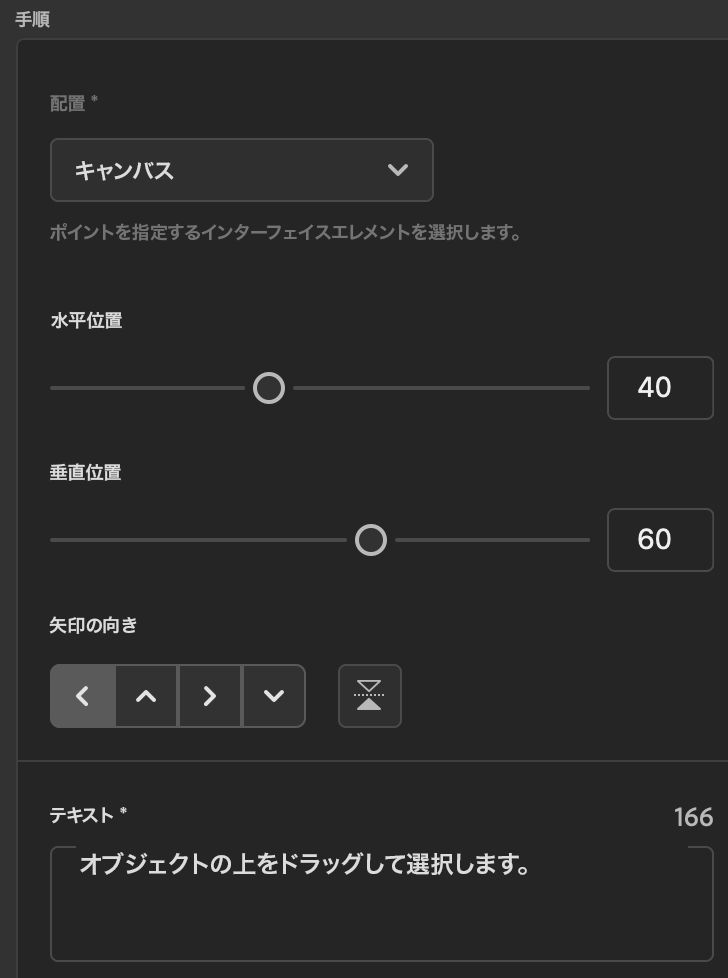Screen dimensions: 728x978
Task: Click the 矢印の向き label
Action: coord(93,626)
